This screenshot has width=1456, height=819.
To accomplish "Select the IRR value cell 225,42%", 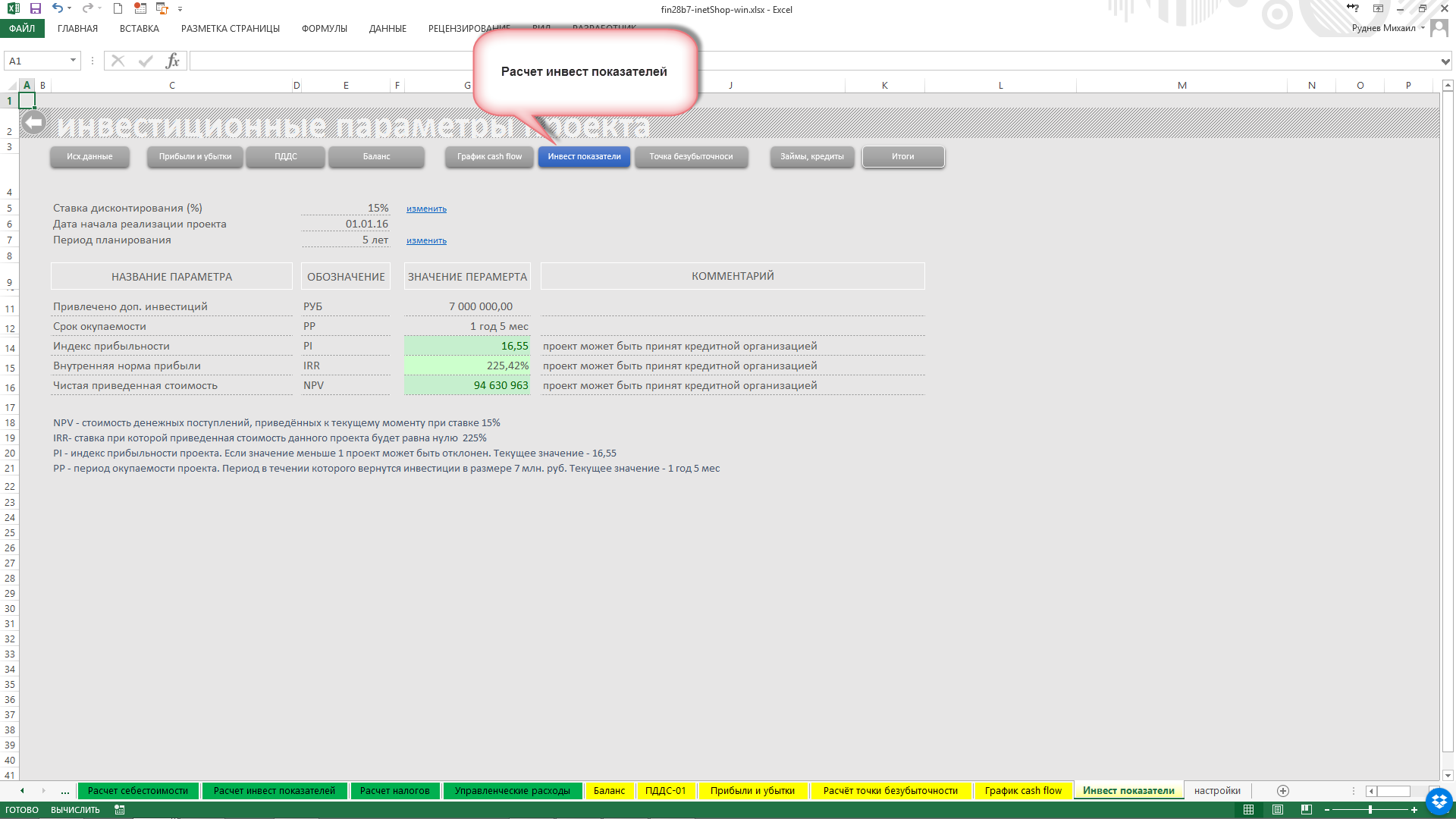I will coord(467,366).
